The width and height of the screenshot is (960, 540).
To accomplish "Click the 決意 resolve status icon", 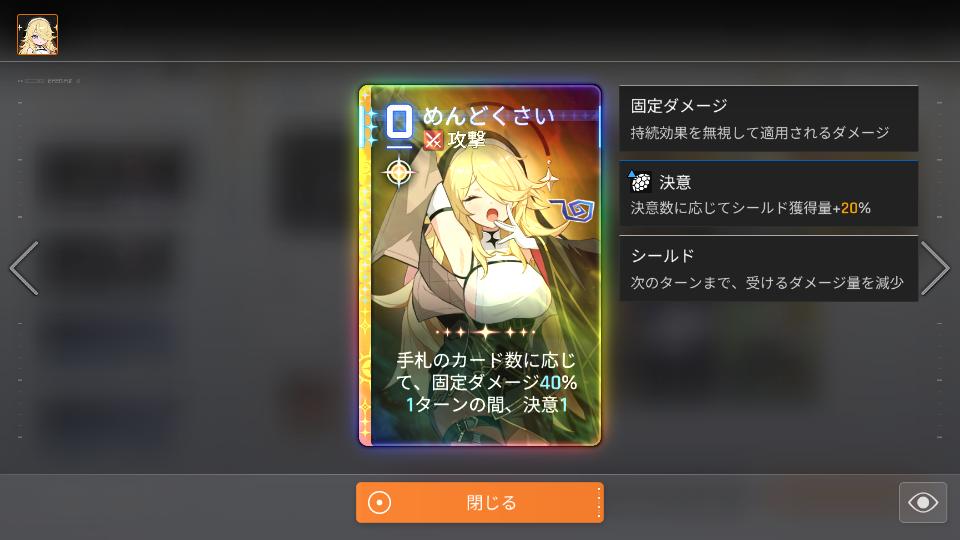I will [640, 182].
